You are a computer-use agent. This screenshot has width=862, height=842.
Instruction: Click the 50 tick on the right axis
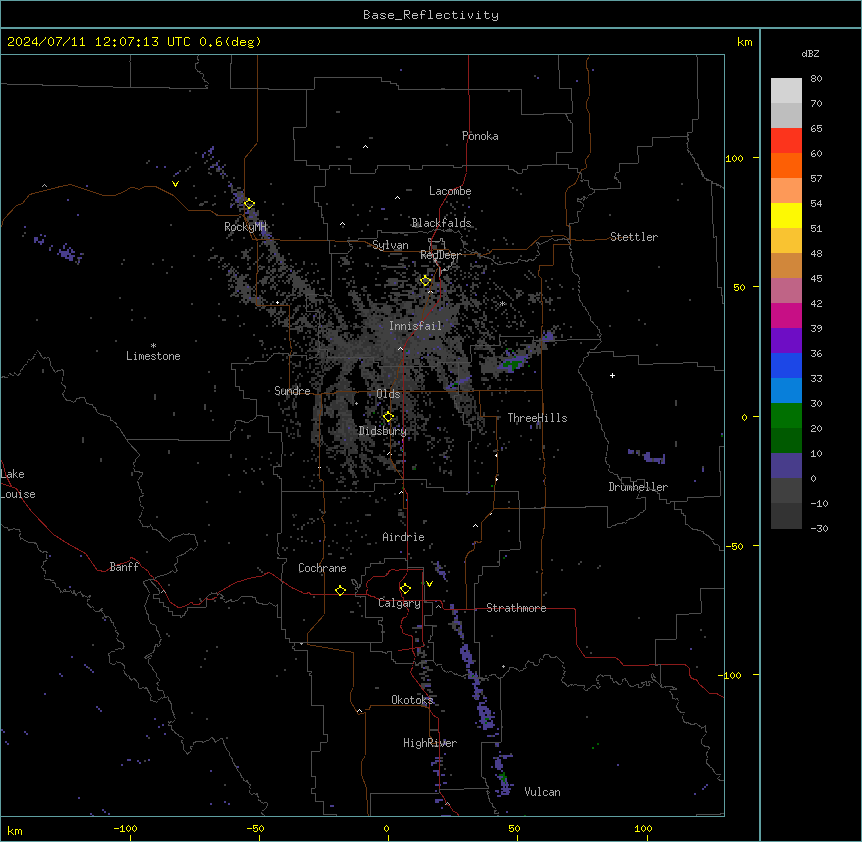(739, 287)
